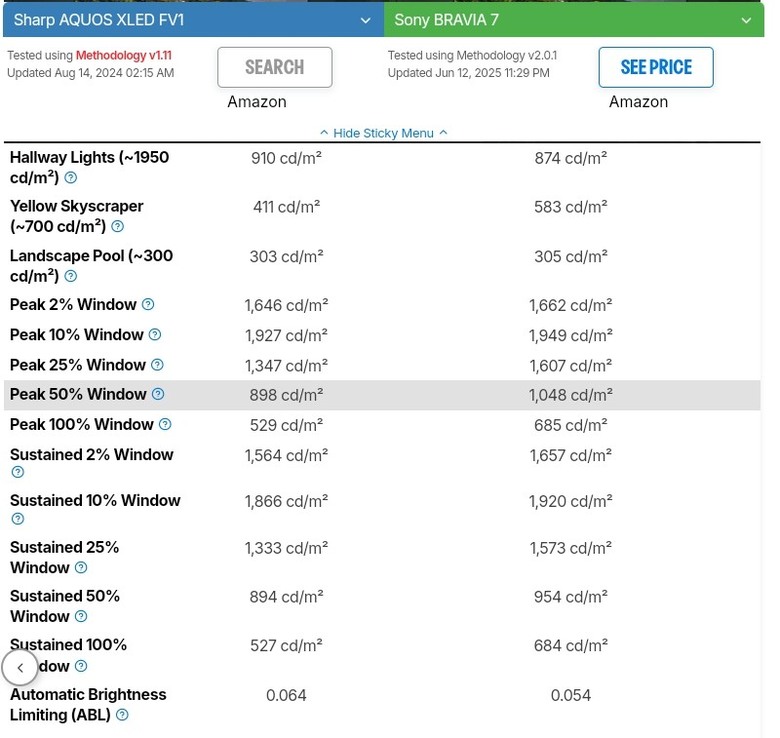Screen dimensions: 780x738
Task: Select the Sony 1,048 cd/m² Peak 50% value
Action: pos(571,395)
